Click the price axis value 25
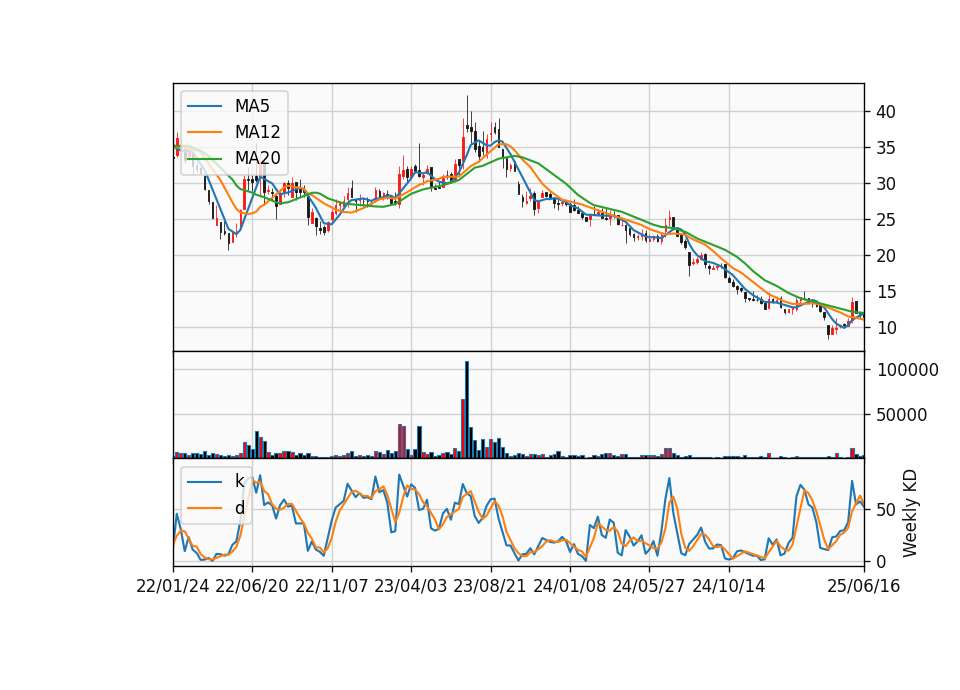This screenshot has height=690, width=960. pyautogui.click(x=886, y=220)
